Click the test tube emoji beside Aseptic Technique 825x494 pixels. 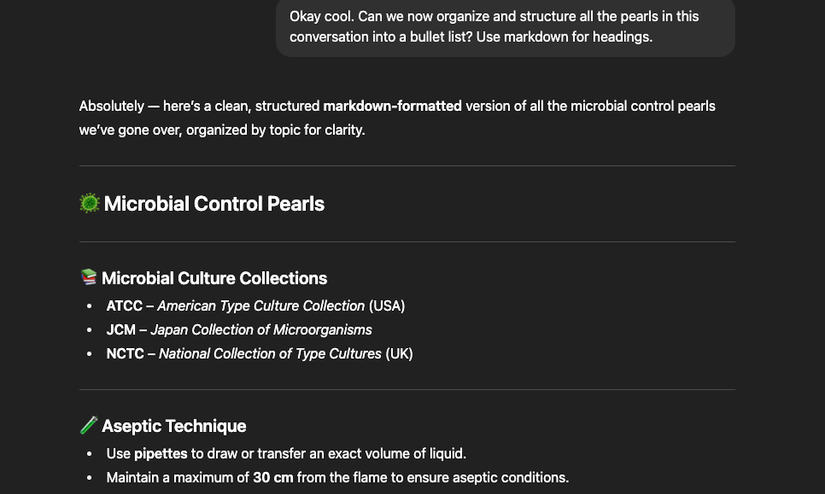88,426
